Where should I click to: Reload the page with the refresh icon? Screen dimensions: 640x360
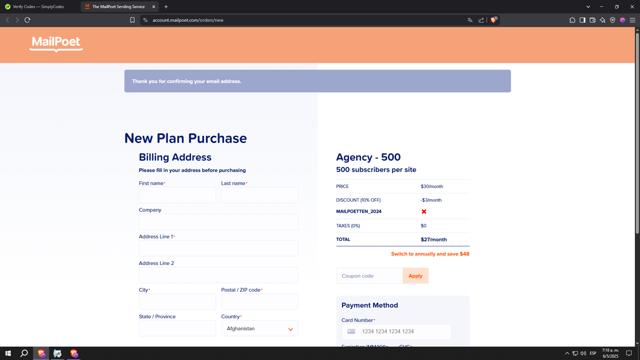pos(27,20)
